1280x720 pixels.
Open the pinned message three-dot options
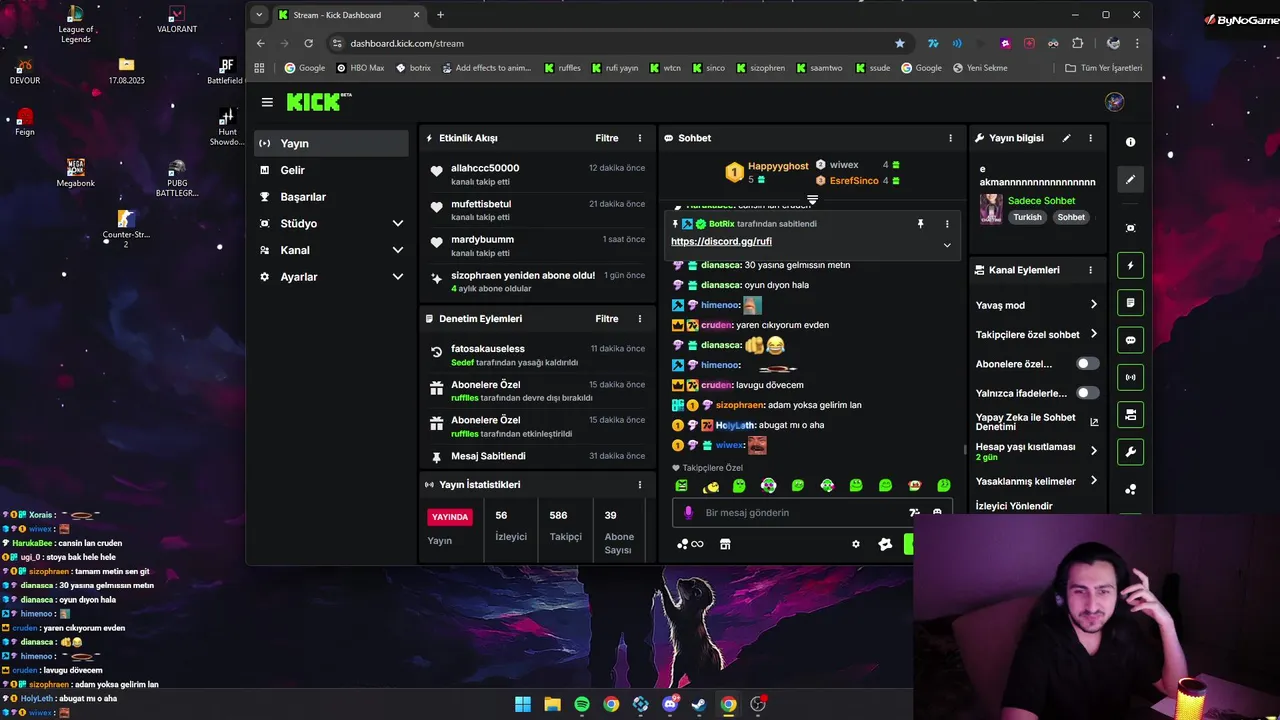pos(947,224)
